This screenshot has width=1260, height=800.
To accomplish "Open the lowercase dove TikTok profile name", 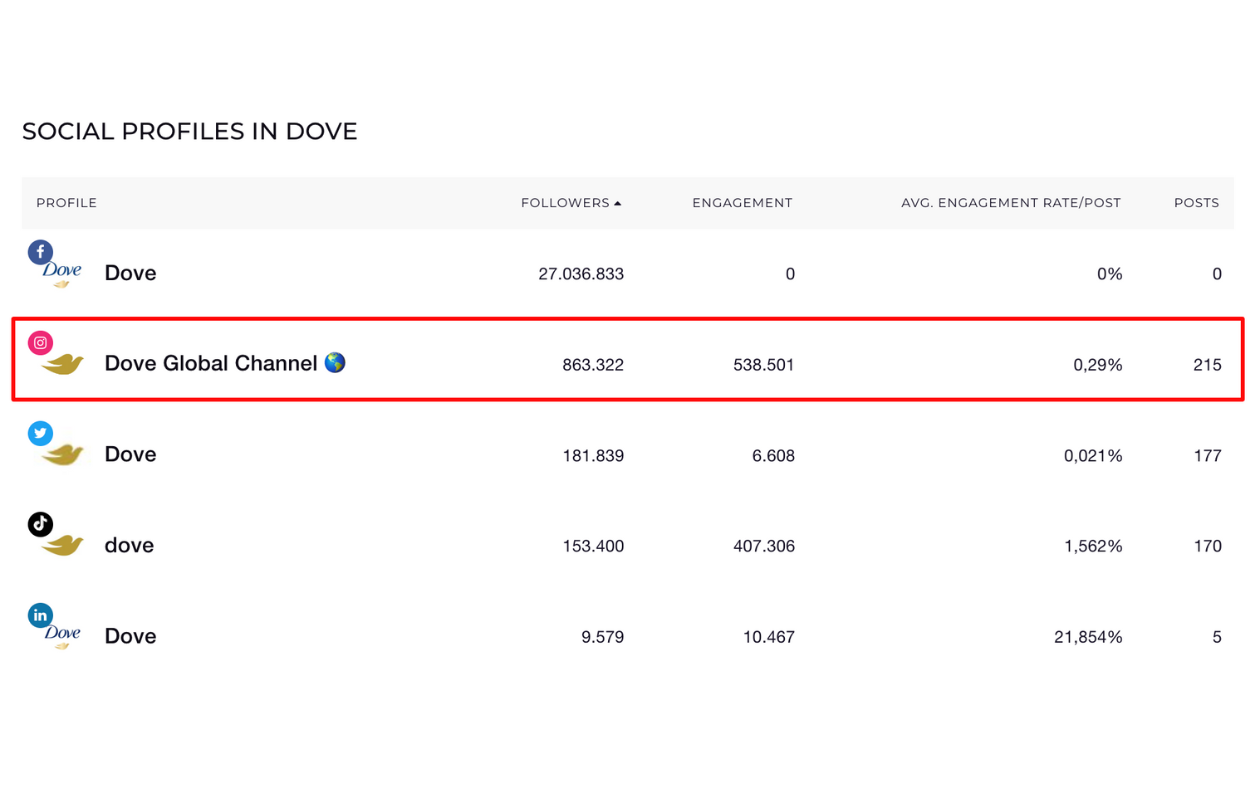I will click(129, 545).
